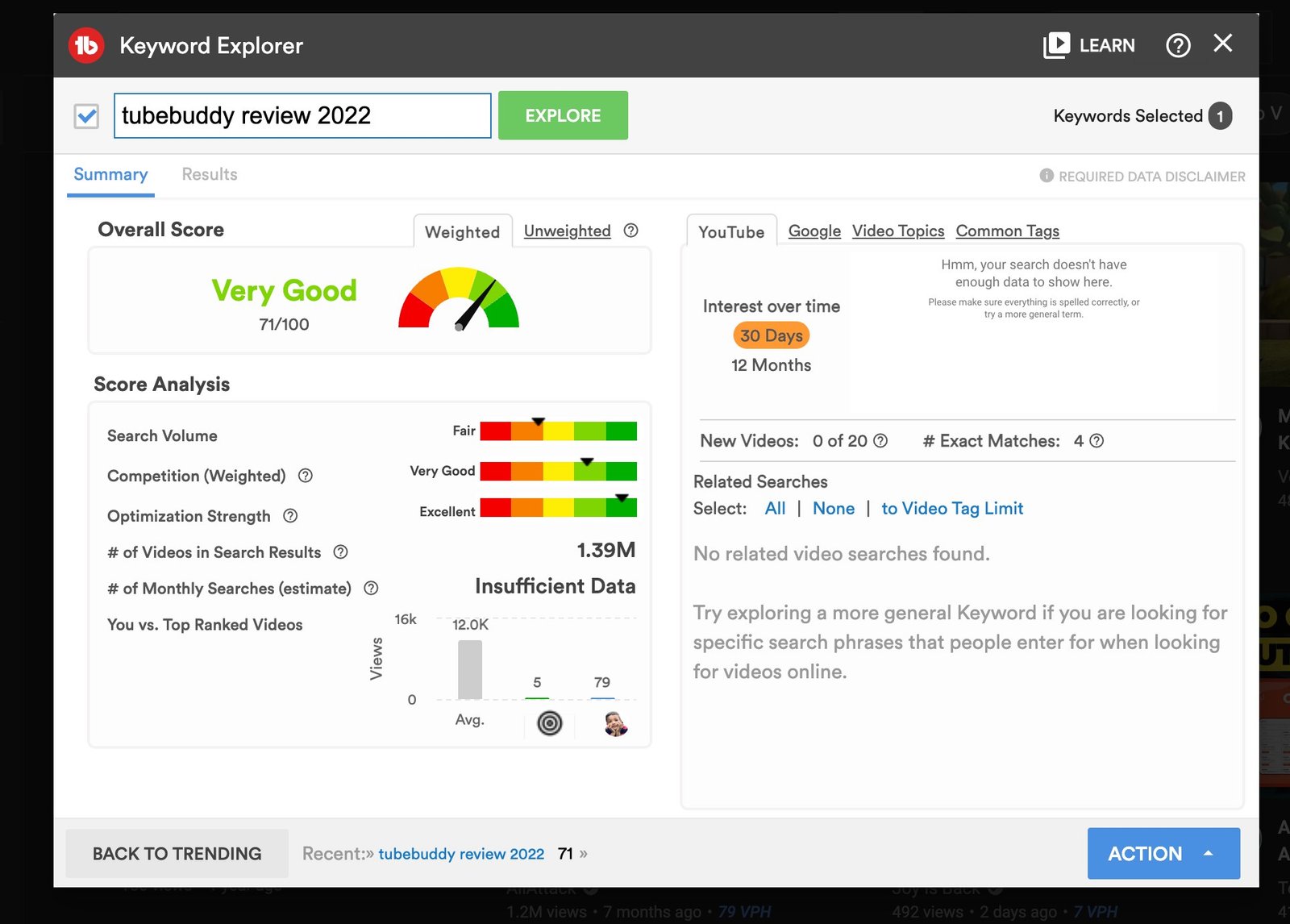Select the 30 Days interest option

coord(772,335)
